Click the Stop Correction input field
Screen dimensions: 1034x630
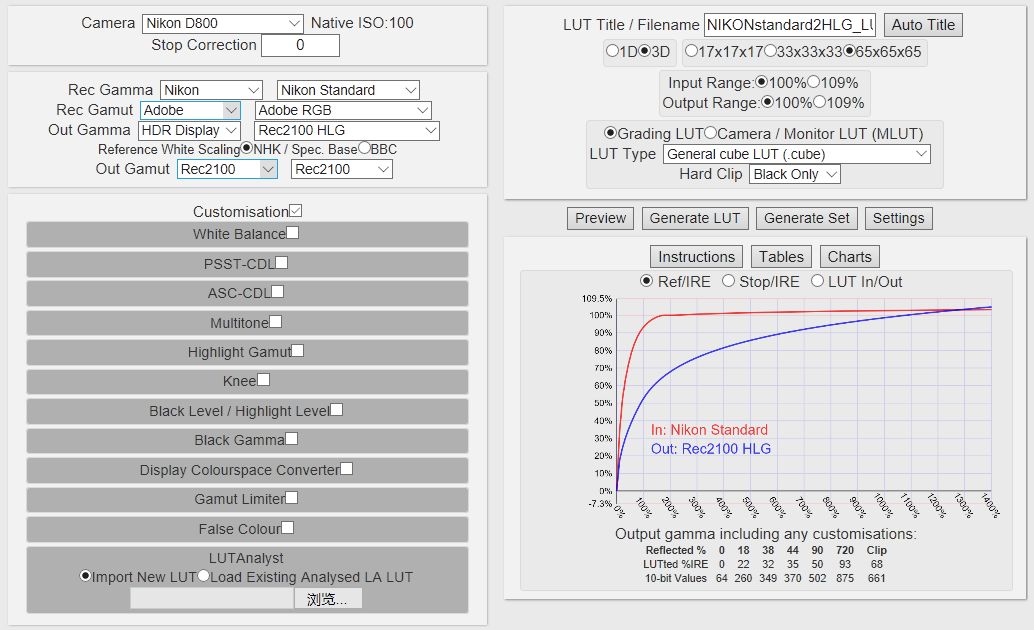(x=300, y=45)
